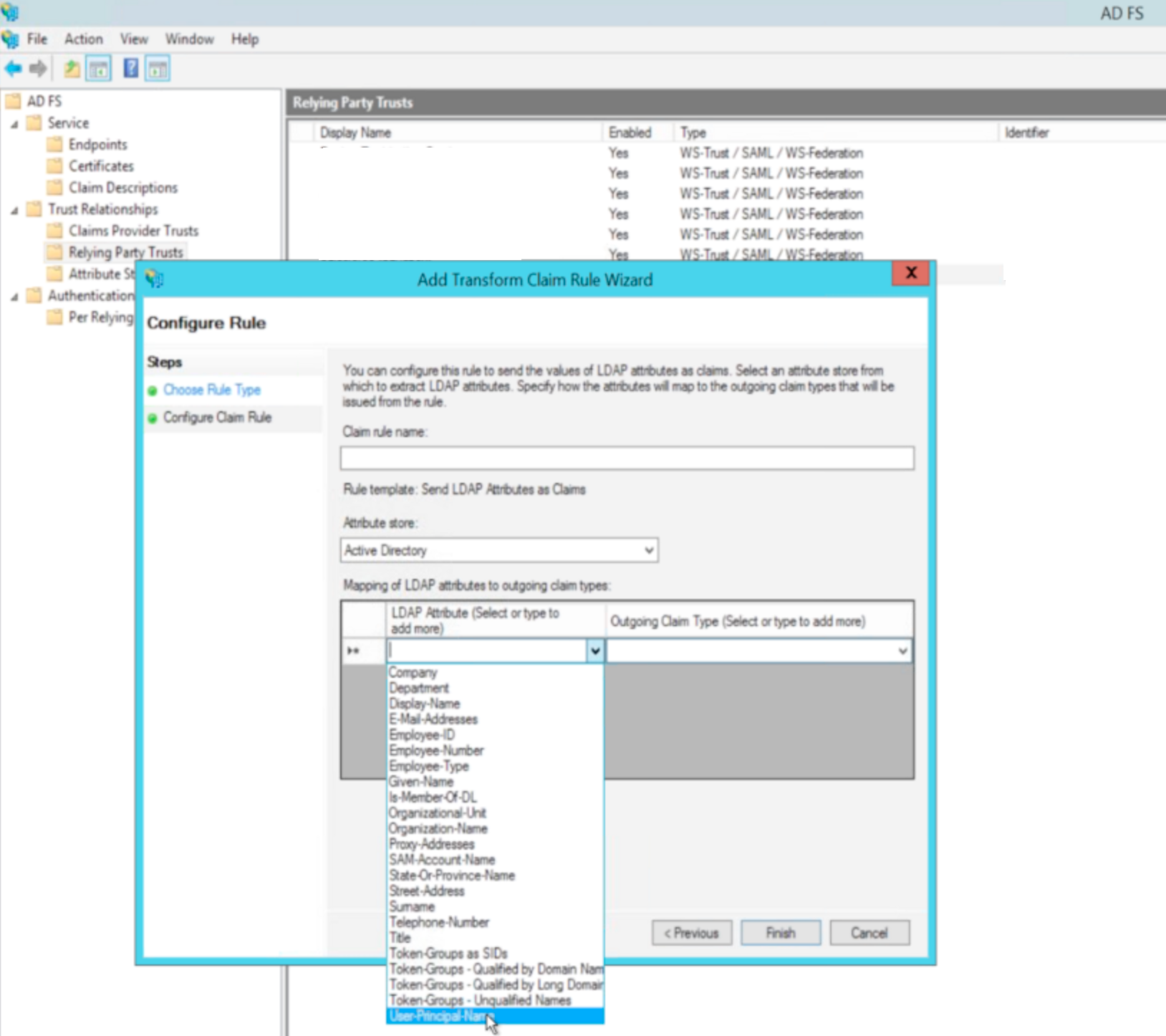The width and height of the screenshot is (1166, 1036).
Task: Click the MMC system icon beside File menu
Action: pyautogui.click(x=10, y=39)
